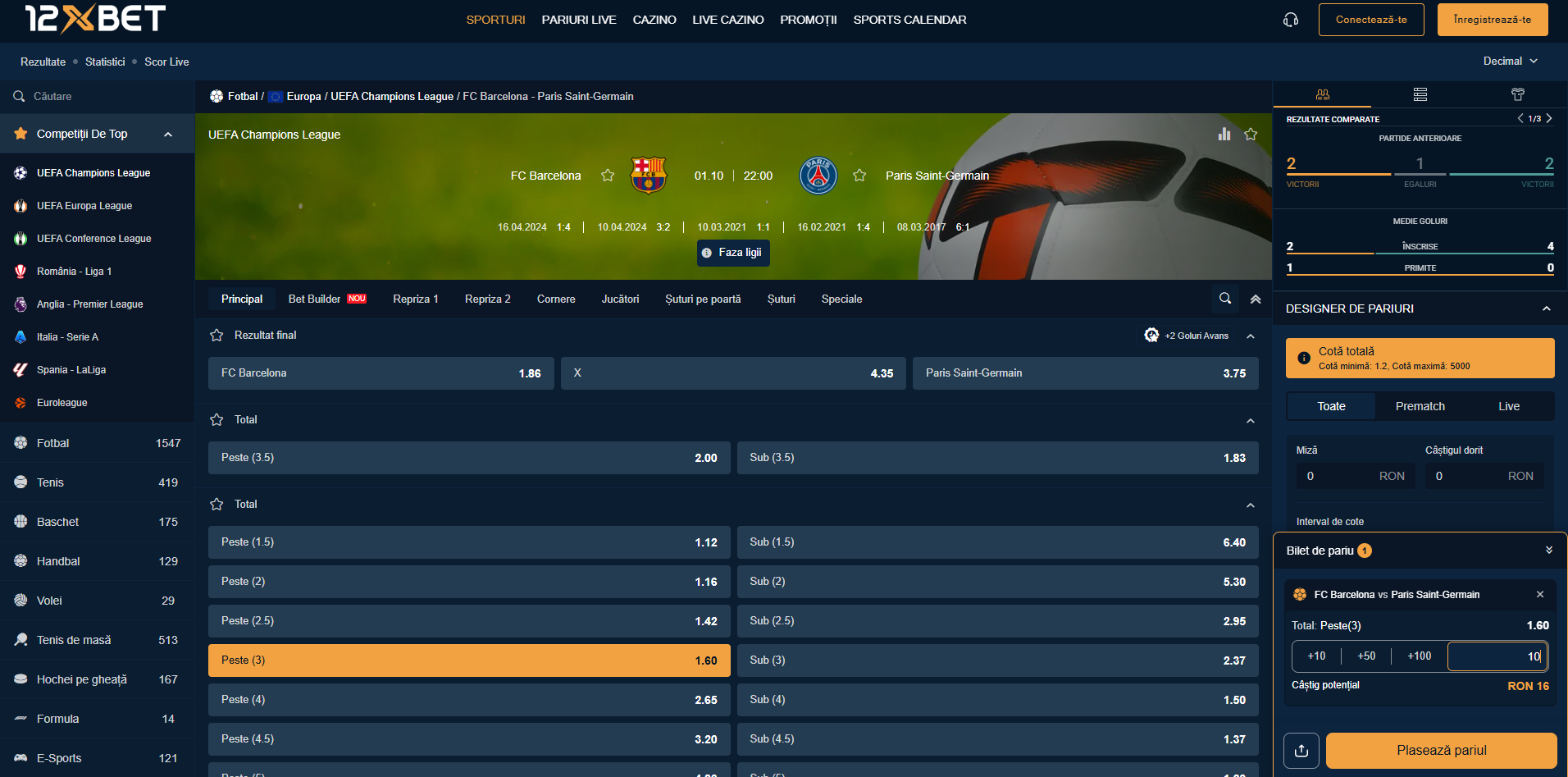Remove Barcelona vs PSG bet from slip
The width and height of the screenshot is (1568, 777).
click(x=1540, y=594)
